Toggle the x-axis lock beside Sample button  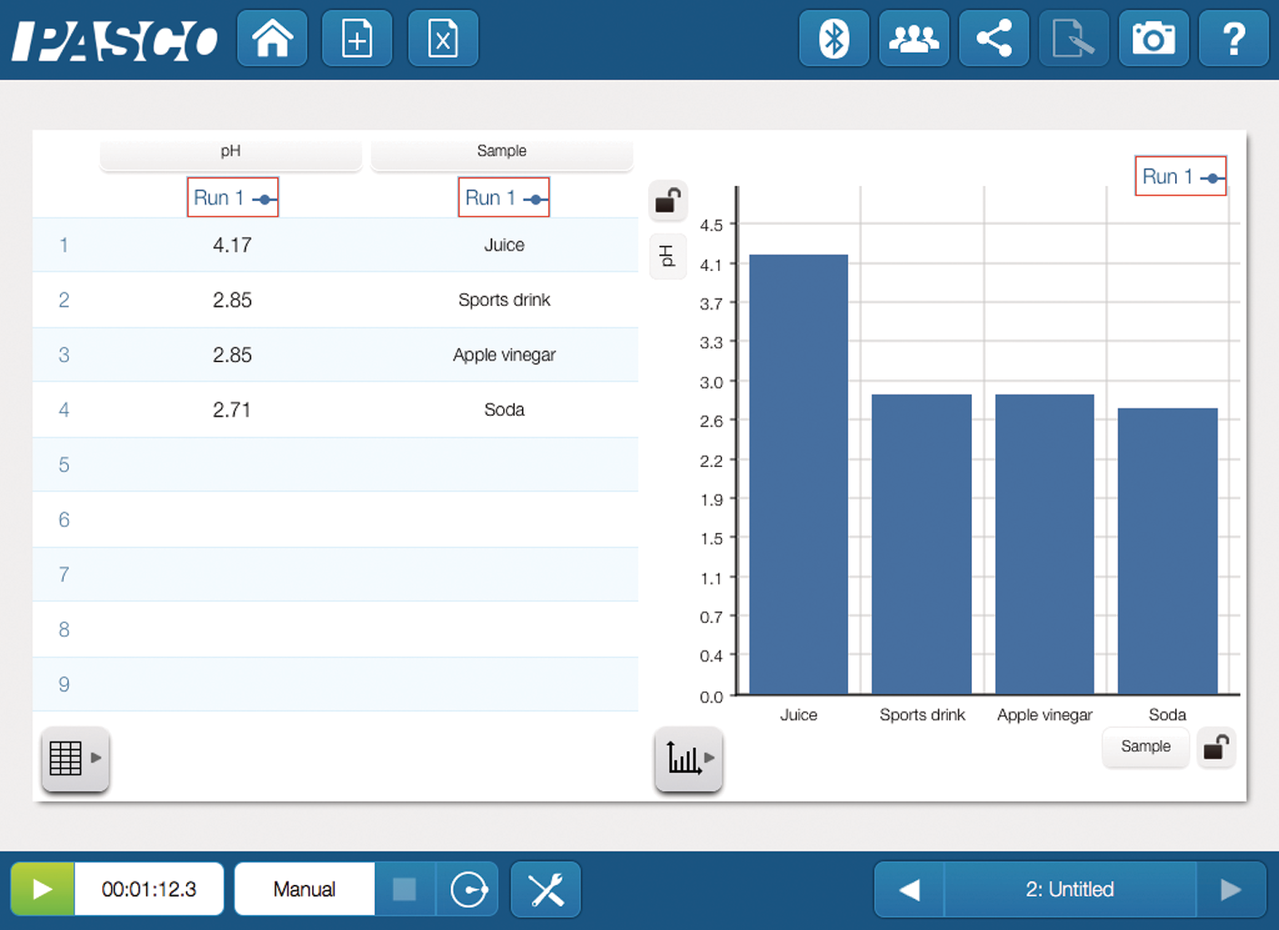pos(1216,748)
